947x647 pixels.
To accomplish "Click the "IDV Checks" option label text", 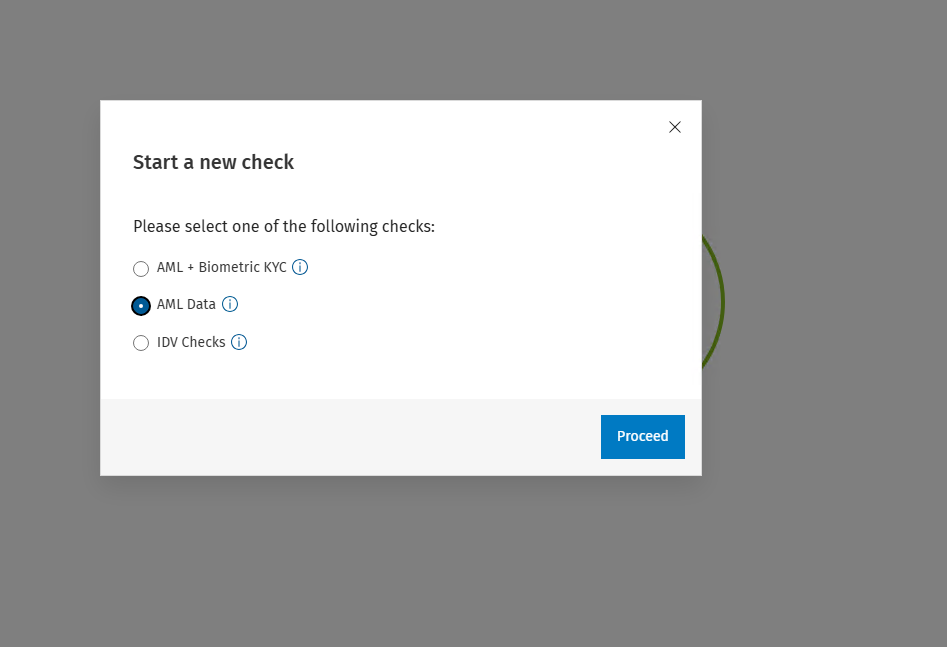I will (x=191, y=342).
